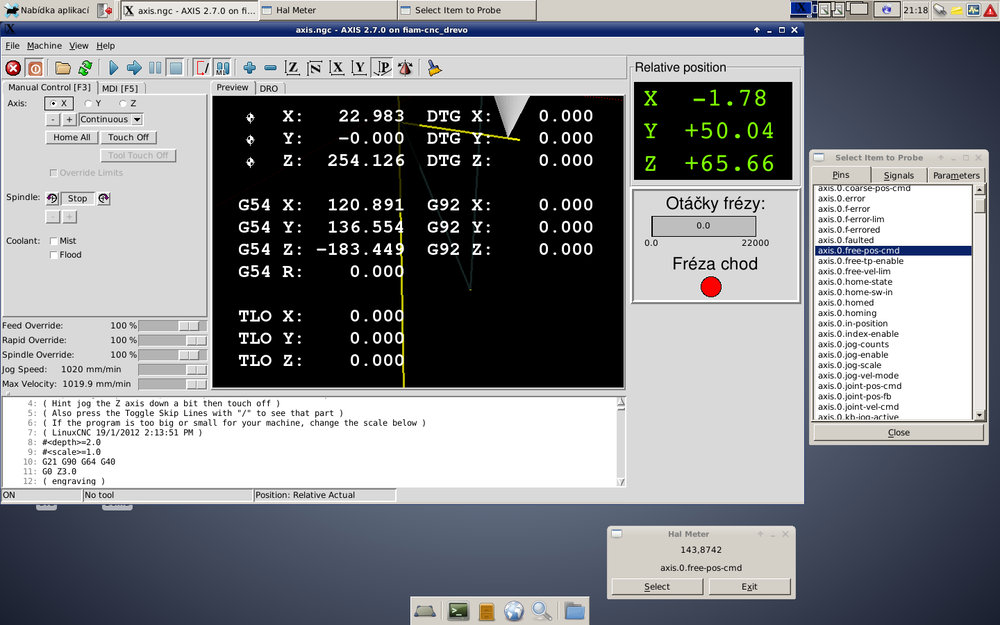Screen dimensions: 1000x625
Task: Open the terminal from the dock
Action: (458, 610)
